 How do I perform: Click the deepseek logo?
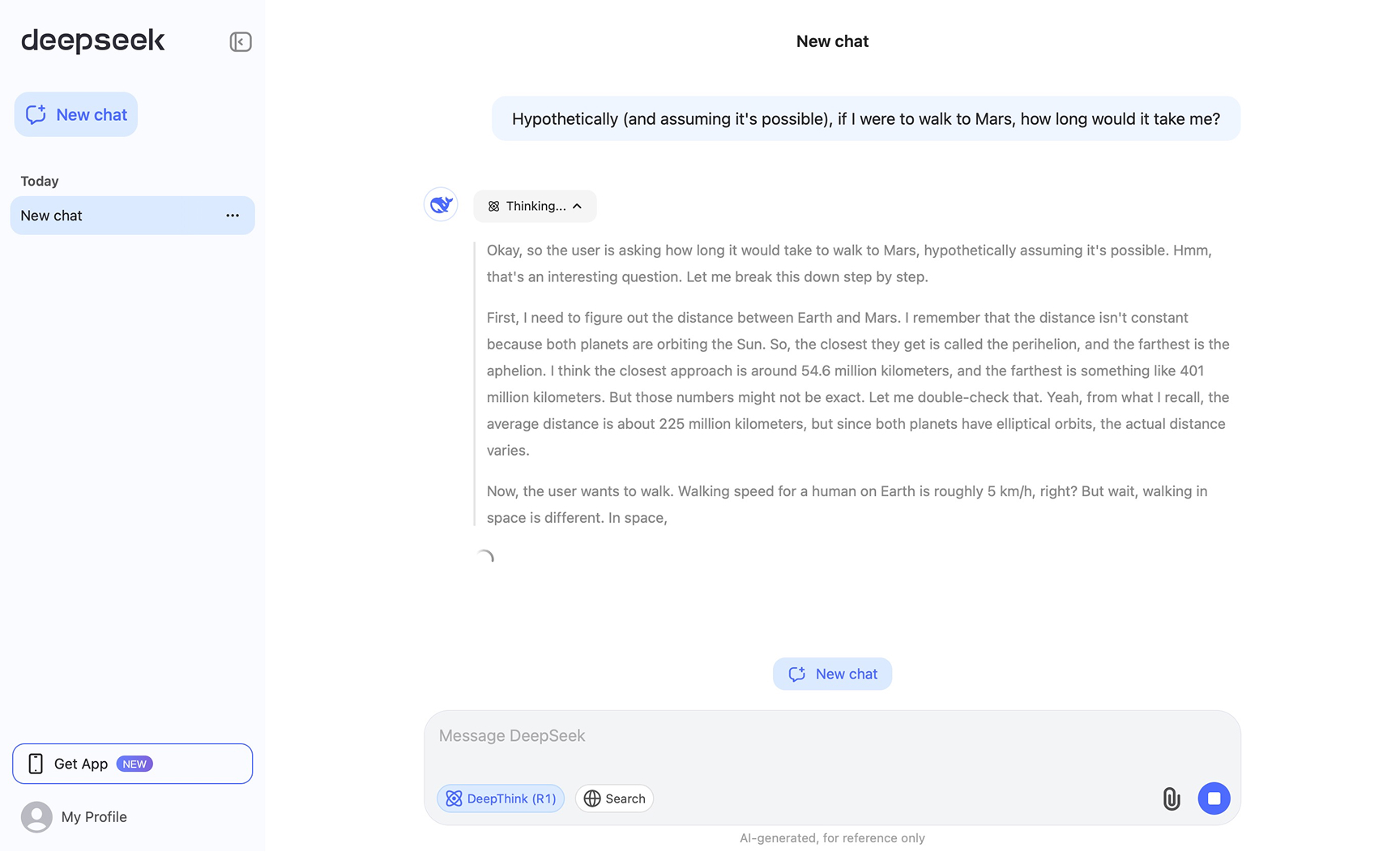coord(93,41)
